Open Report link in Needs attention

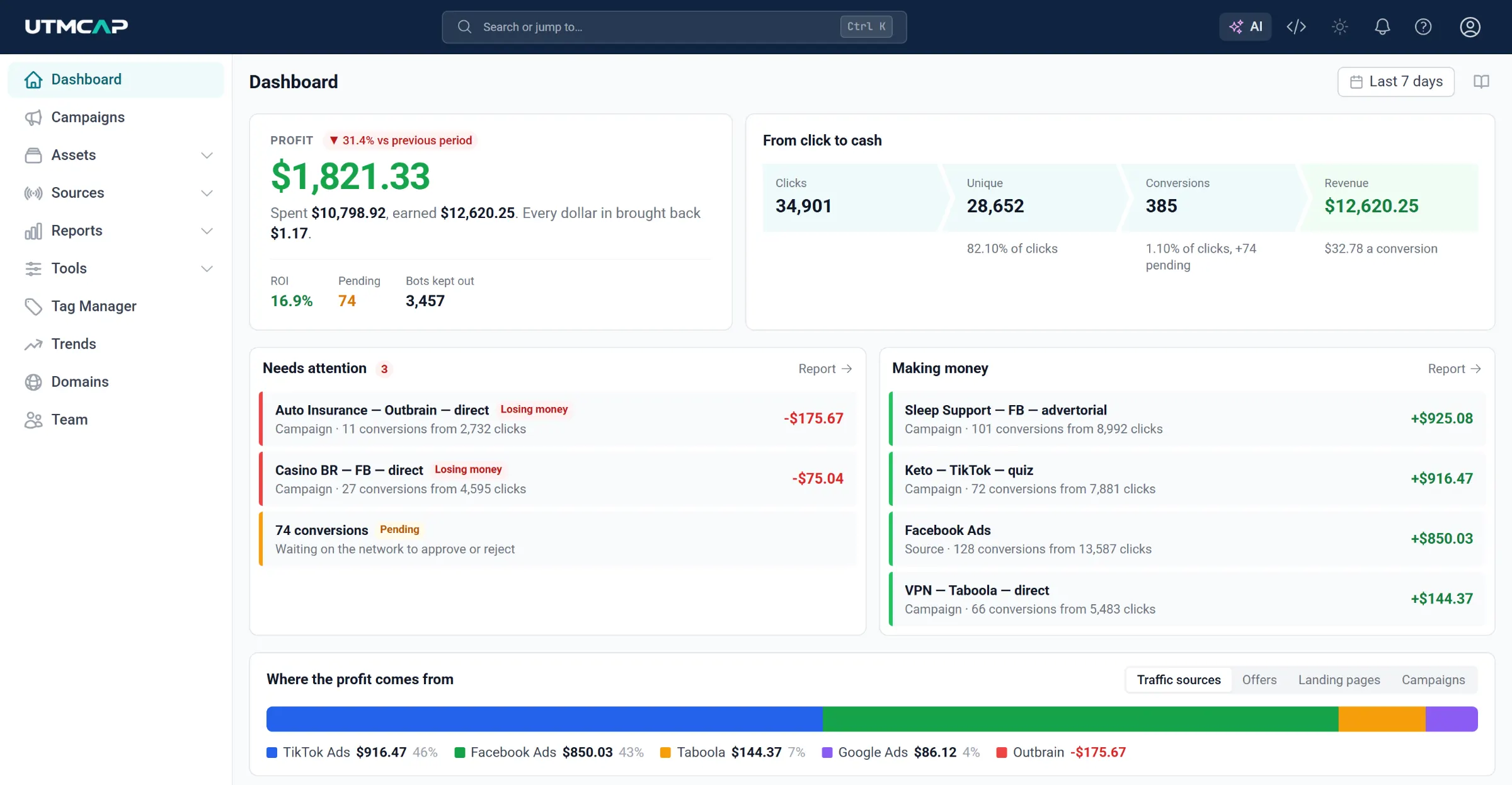(x=825, y=369)
